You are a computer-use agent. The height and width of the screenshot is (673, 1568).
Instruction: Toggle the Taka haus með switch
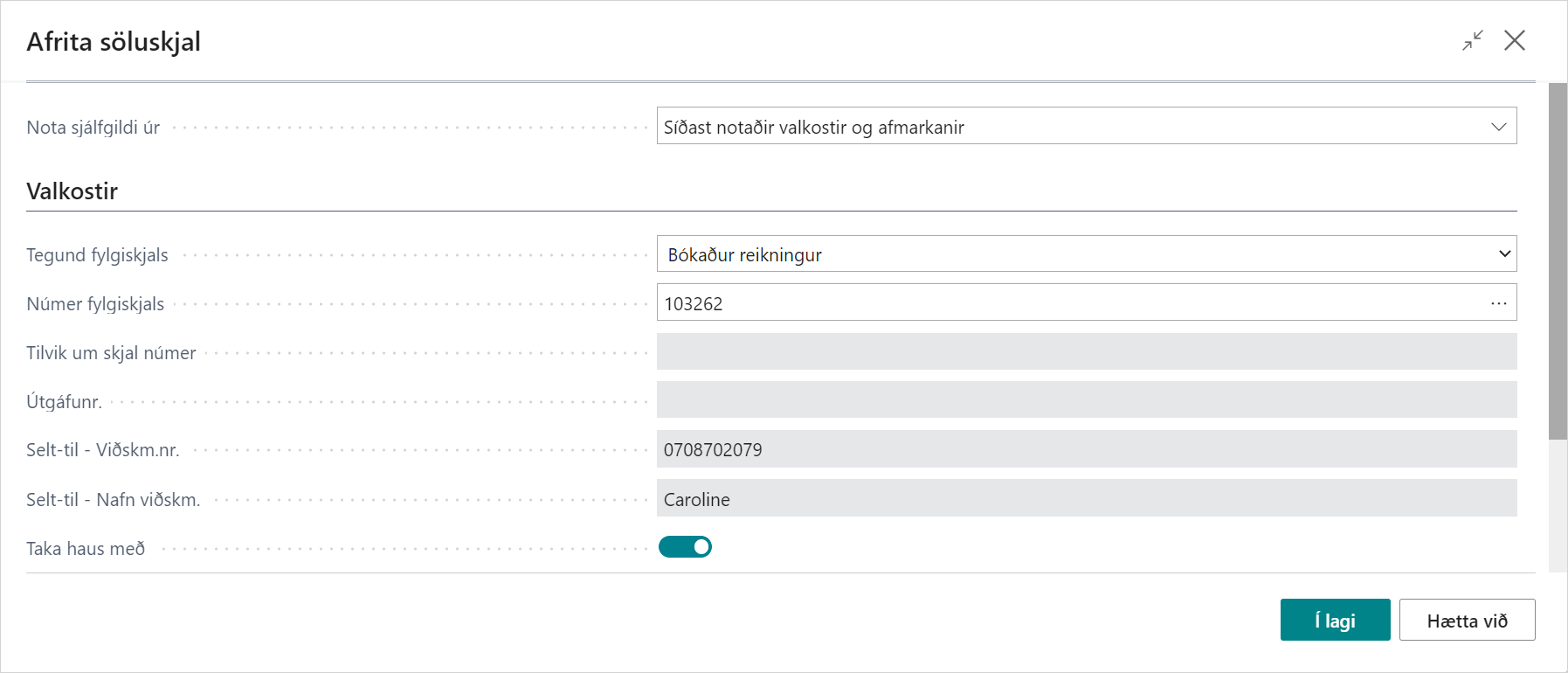pyautogui.click(x=685, y=547)
